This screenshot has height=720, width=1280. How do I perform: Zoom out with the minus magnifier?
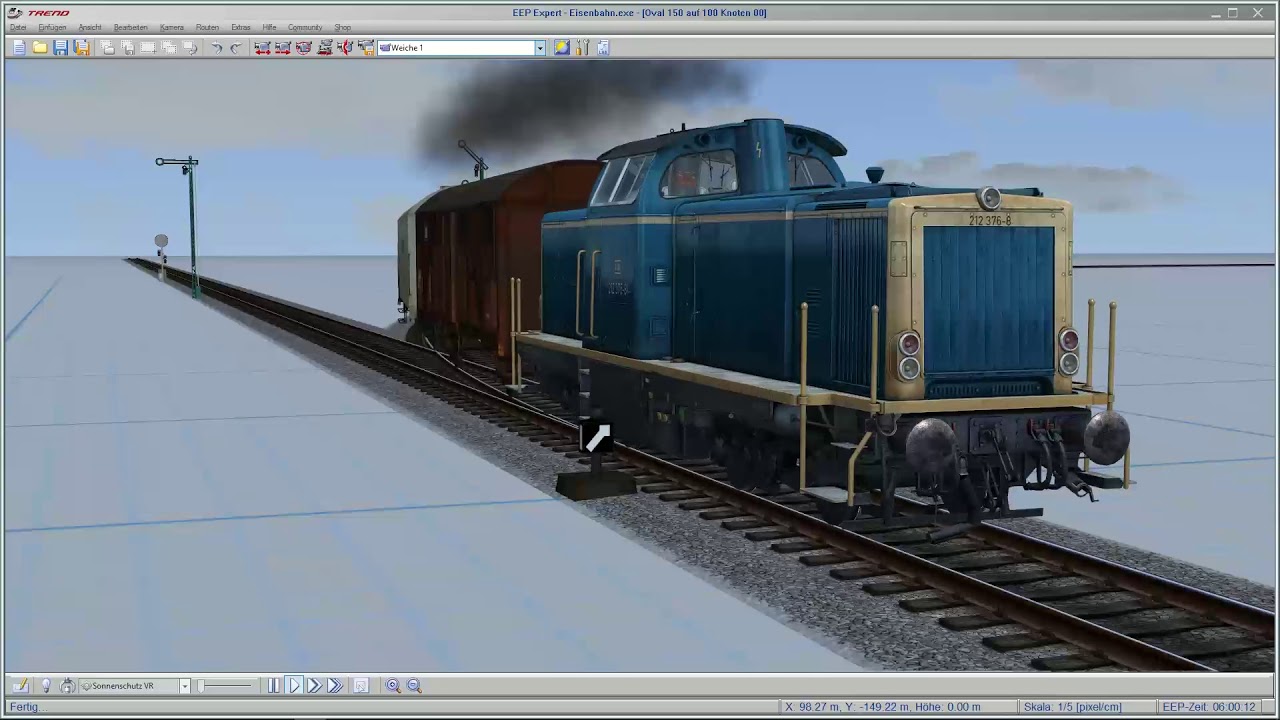[x=414, y=685]
